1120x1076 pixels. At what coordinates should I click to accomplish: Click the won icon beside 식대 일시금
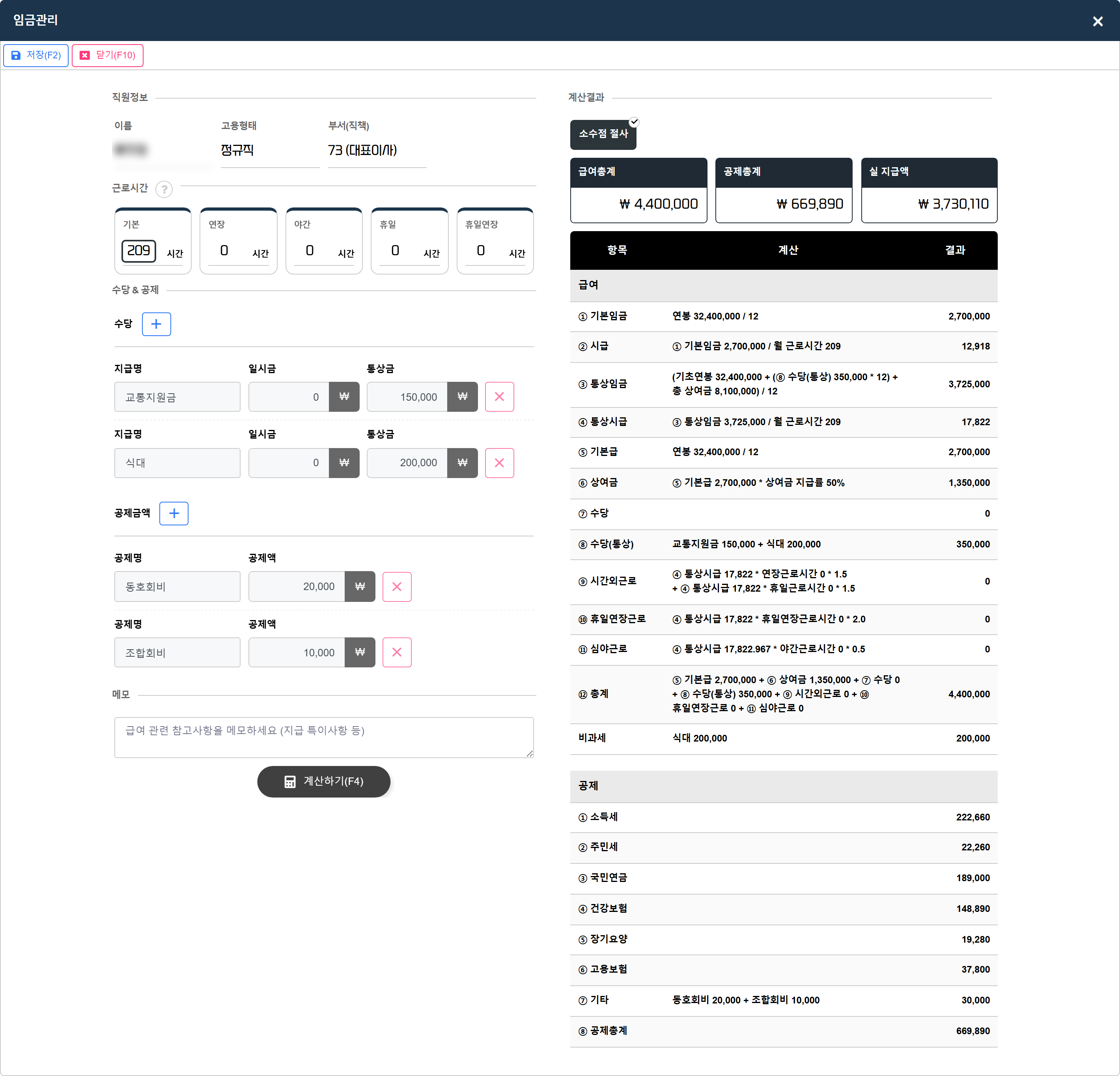344,463
